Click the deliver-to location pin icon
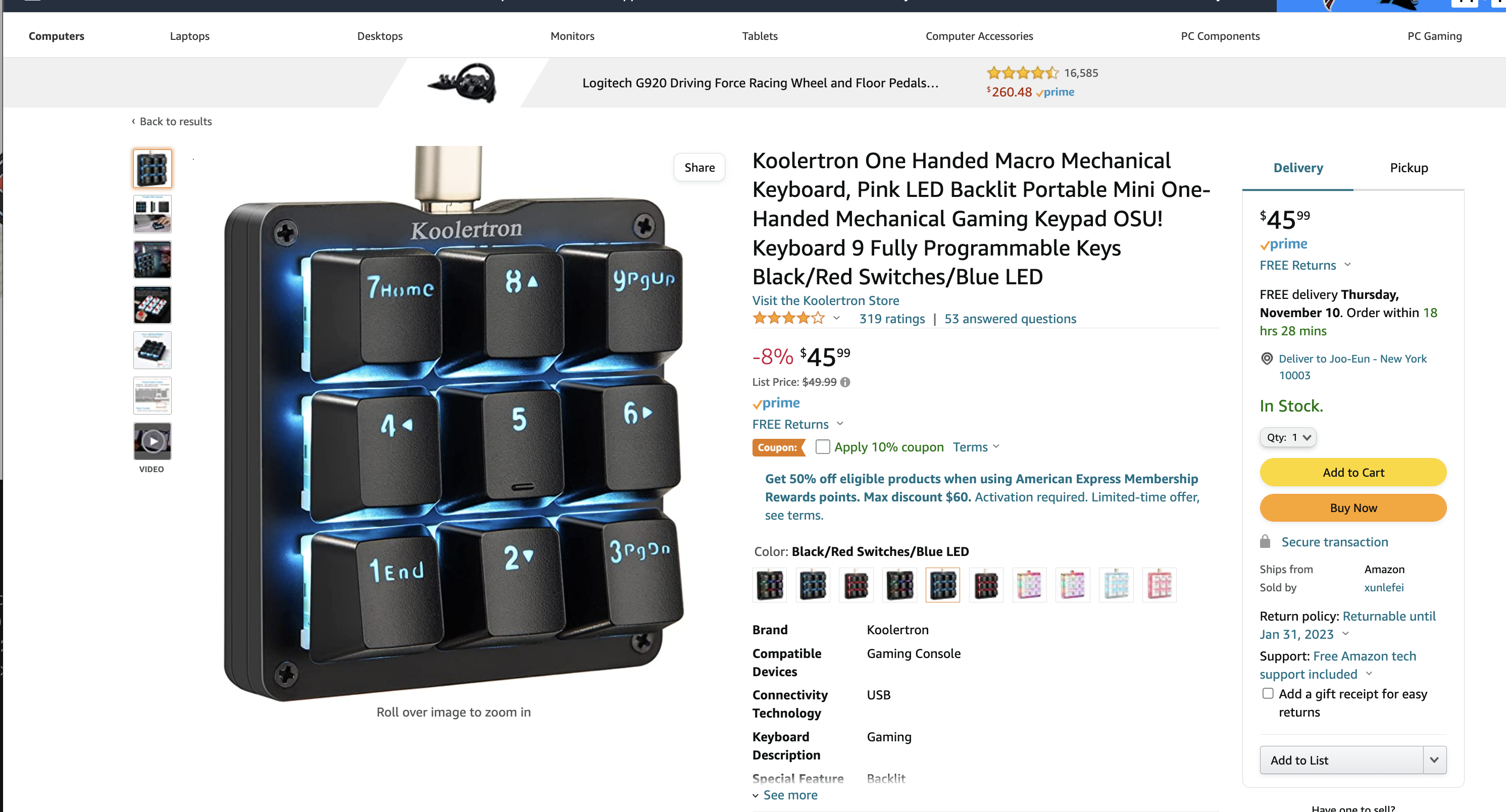Screen dimensions: 1506x812 coord(1266,359)
